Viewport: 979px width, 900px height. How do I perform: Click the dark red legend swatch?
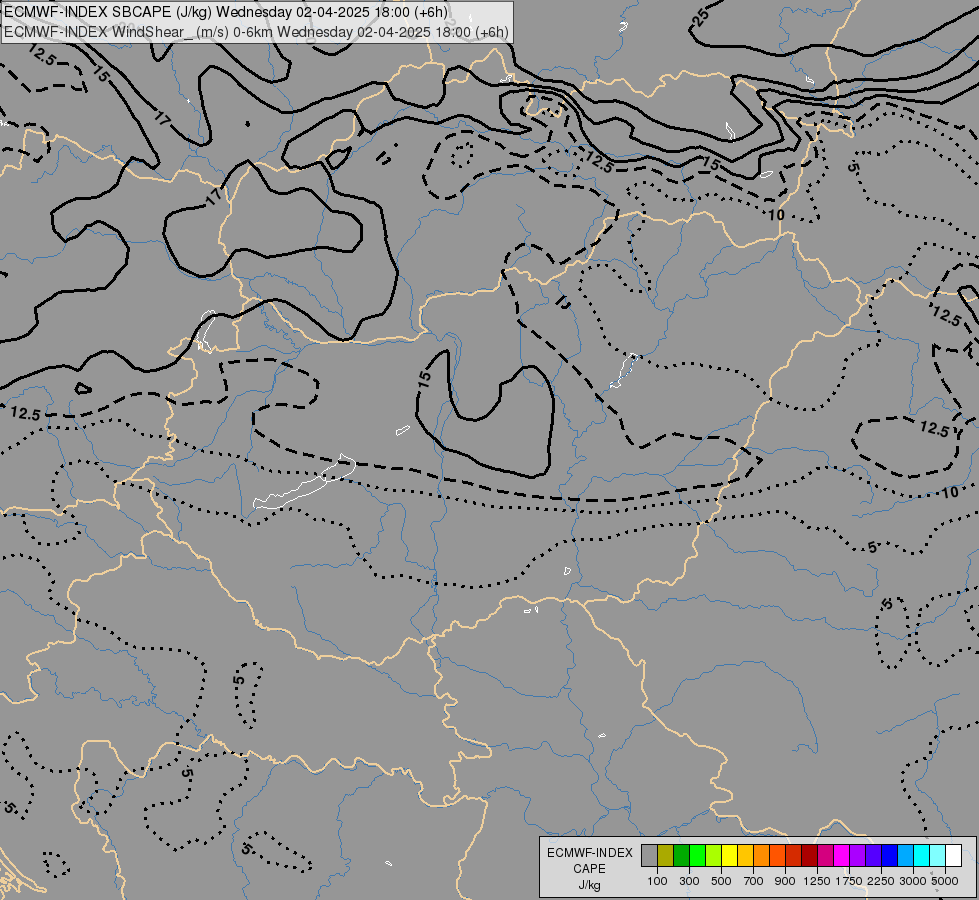[x=809, y=855]
